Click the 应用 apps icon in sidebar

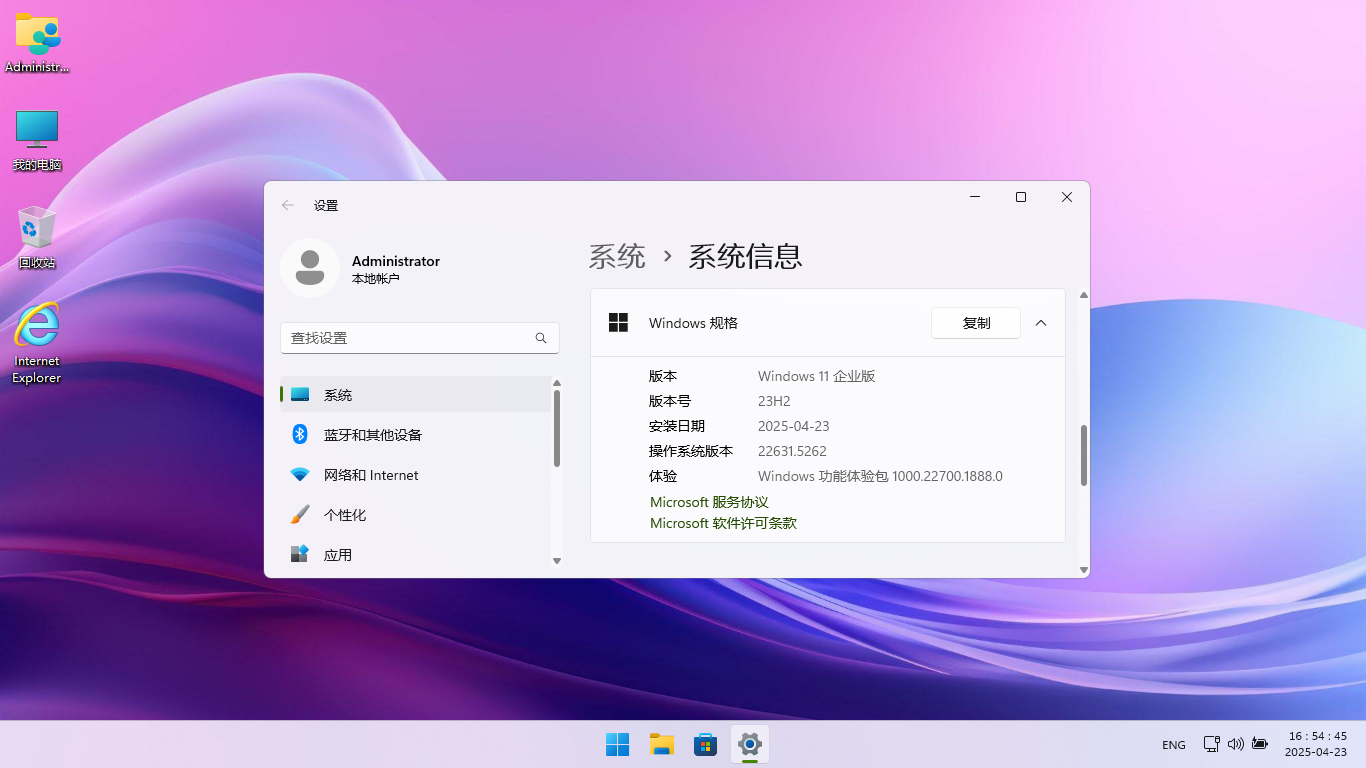(300, 554)
